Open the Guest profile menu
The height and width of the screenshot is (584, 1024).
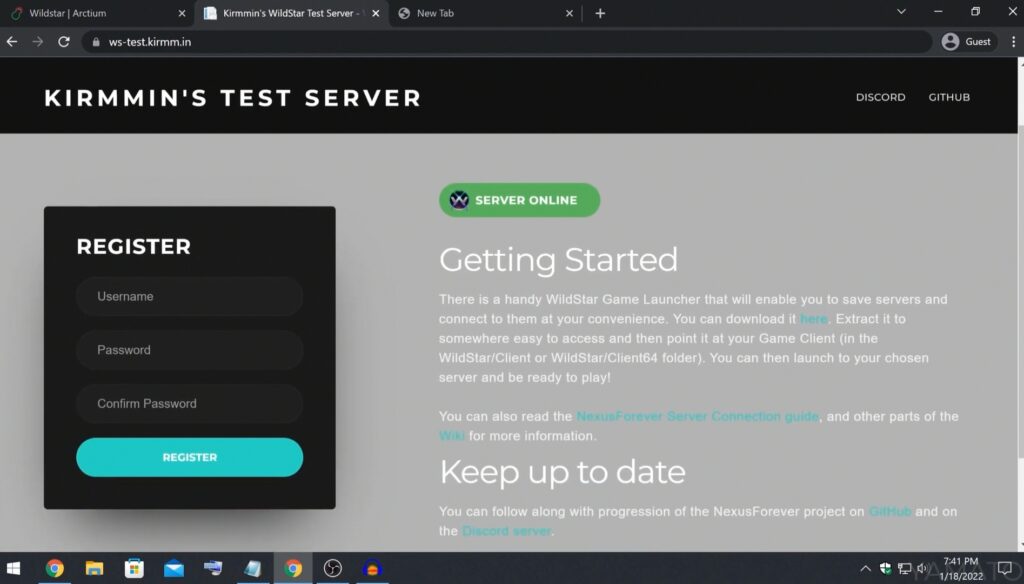pyautogui.click(x=967, y=42)
